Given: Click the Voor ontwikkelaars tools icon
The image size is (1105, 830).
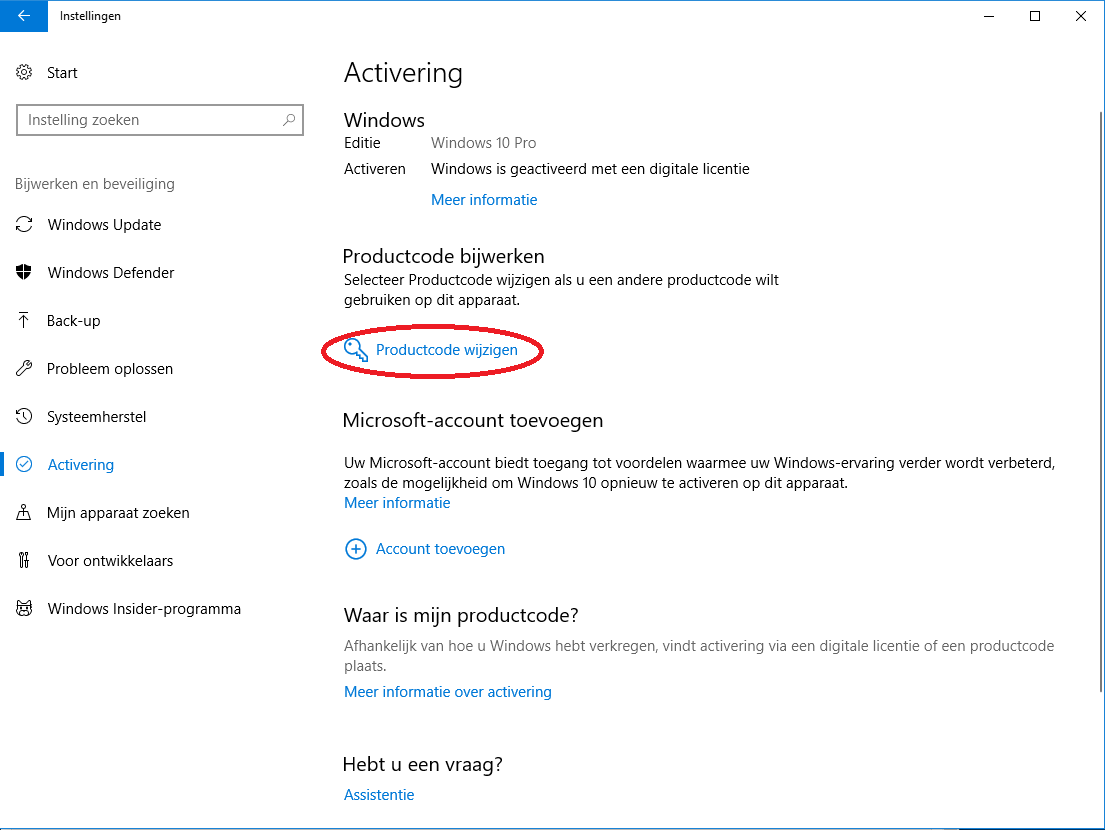Looking at the screenshot, I should (24, 560).
